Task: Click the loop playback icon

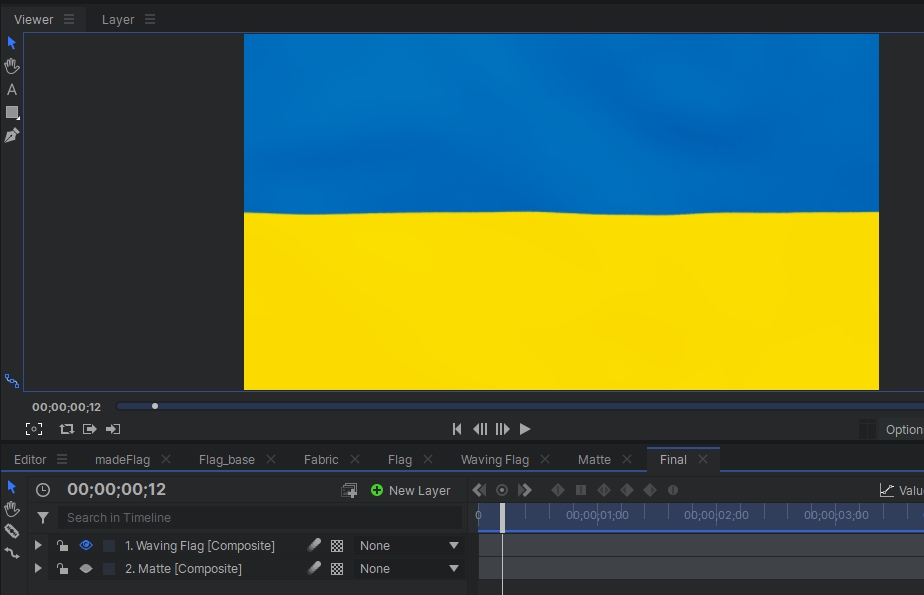Action: [66, 429]
